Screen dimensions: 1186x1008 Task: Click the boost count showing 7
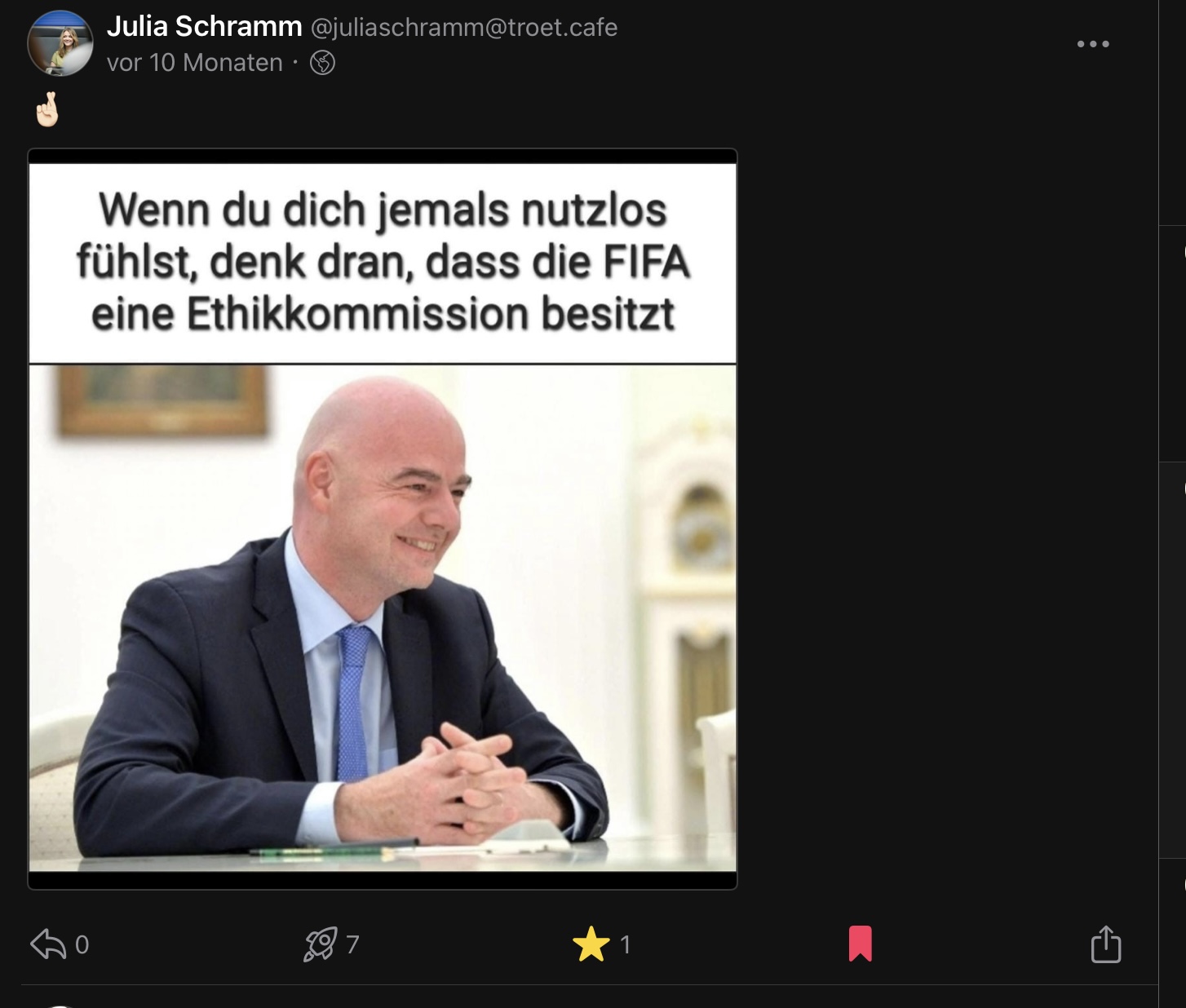(x=352, y=944)
